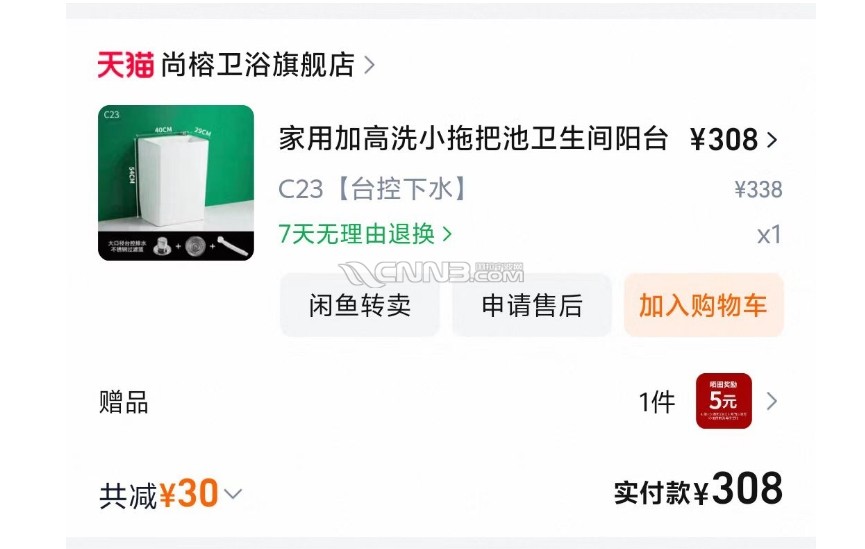Tap the crossed-out ¥338 original price
Image resolution: width=865 pixels, height=549 pixels.
(x=758, y=190)
